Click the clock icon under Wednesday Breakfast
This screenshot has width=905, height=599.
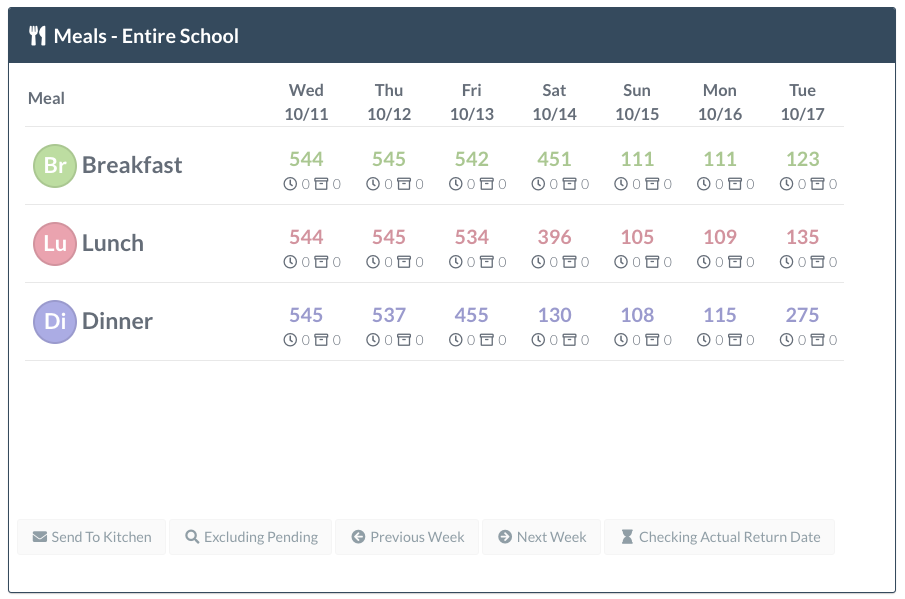pyautogui.click(x=291, y=184)
